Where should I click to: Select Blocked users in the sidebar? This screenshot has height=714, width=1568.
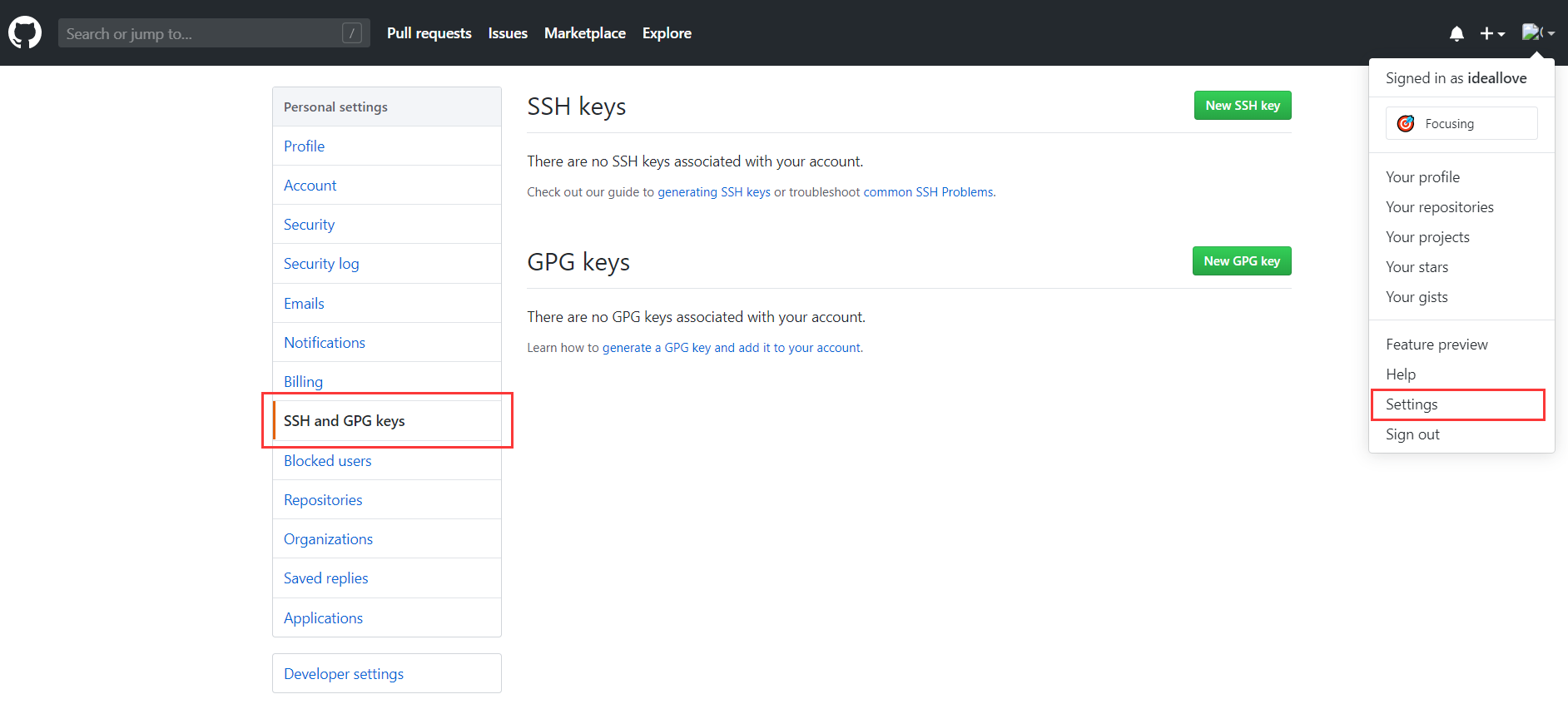(327, 461)
